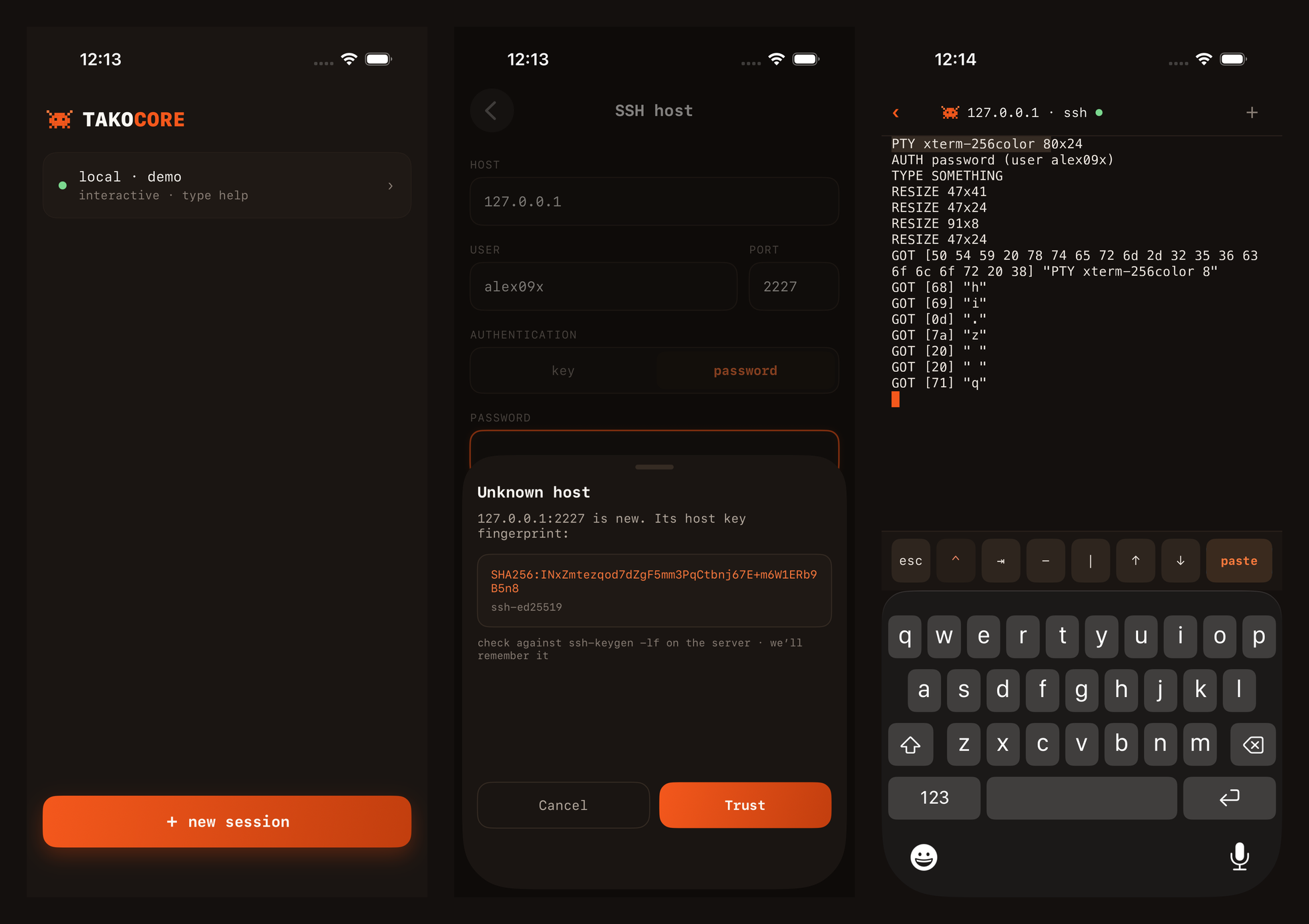
Task: Tap the dash key in accessory bar
Action: [x=1046, y=561]
